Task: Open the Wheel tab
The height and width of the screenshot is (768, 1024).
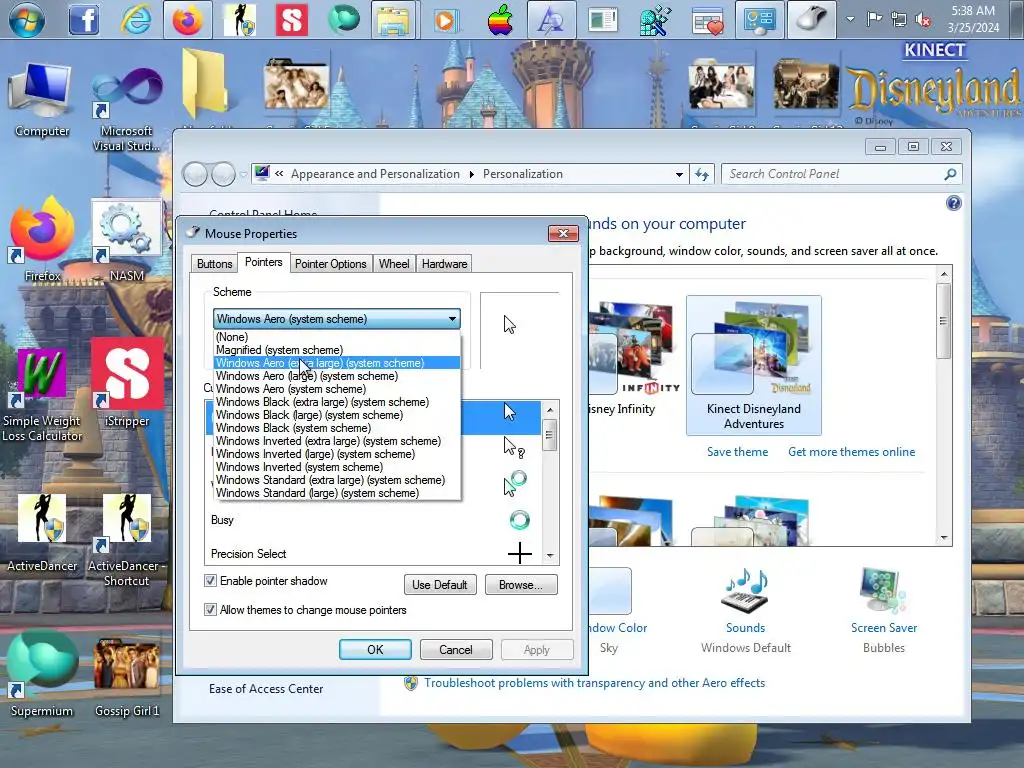Action: tap(394, 264)
